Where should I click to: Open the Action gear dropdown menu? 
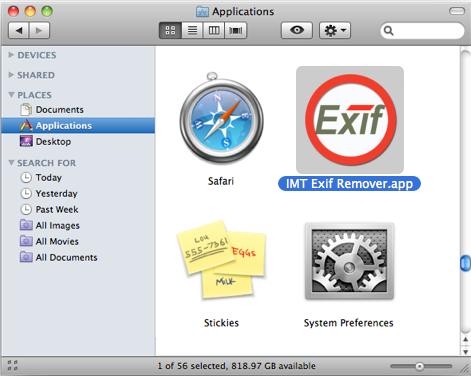pyautogui.click(x=335, y=31)
